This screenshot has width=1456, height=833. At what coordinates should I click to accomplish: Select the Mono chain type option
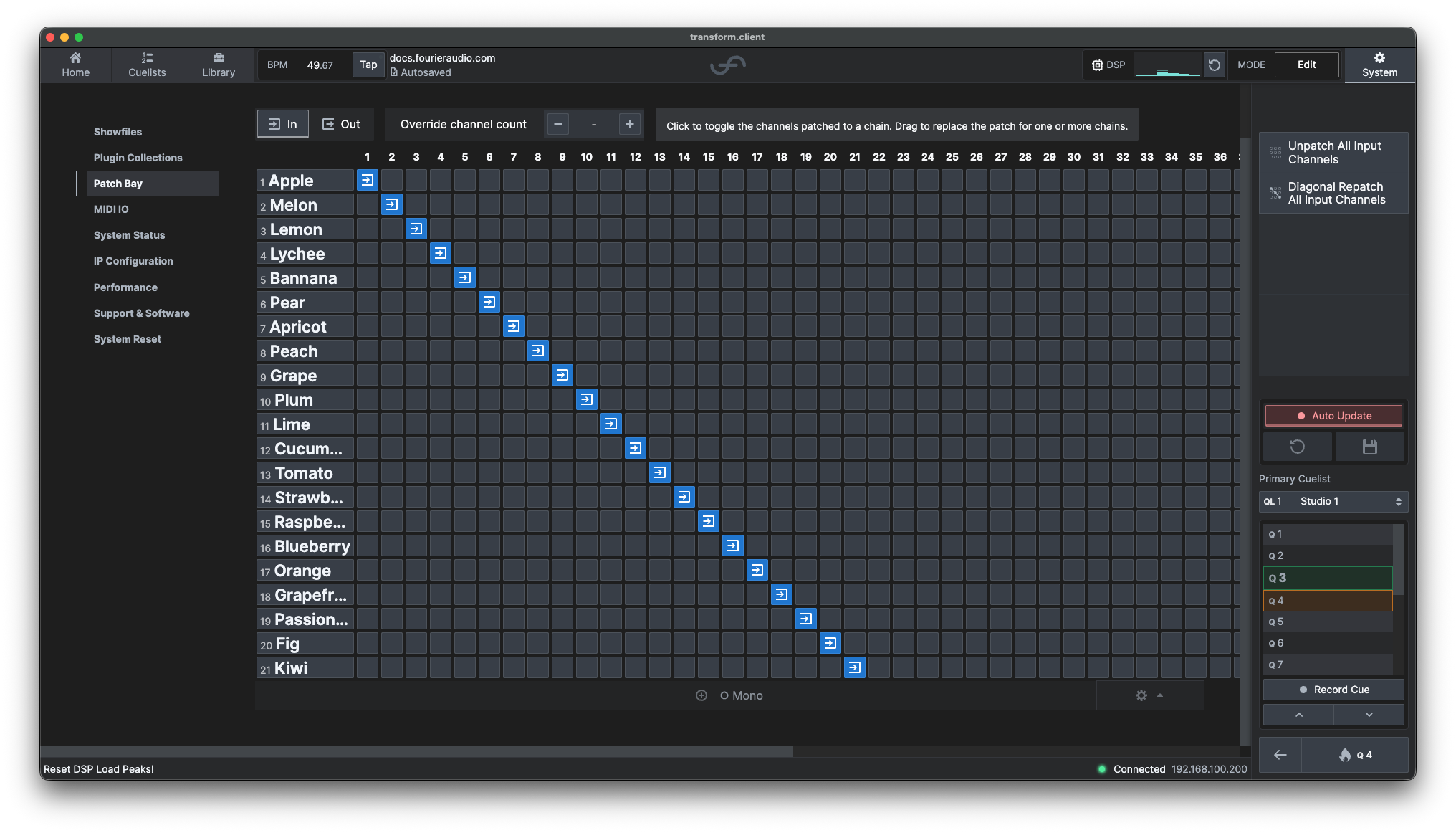click(742, 695)
